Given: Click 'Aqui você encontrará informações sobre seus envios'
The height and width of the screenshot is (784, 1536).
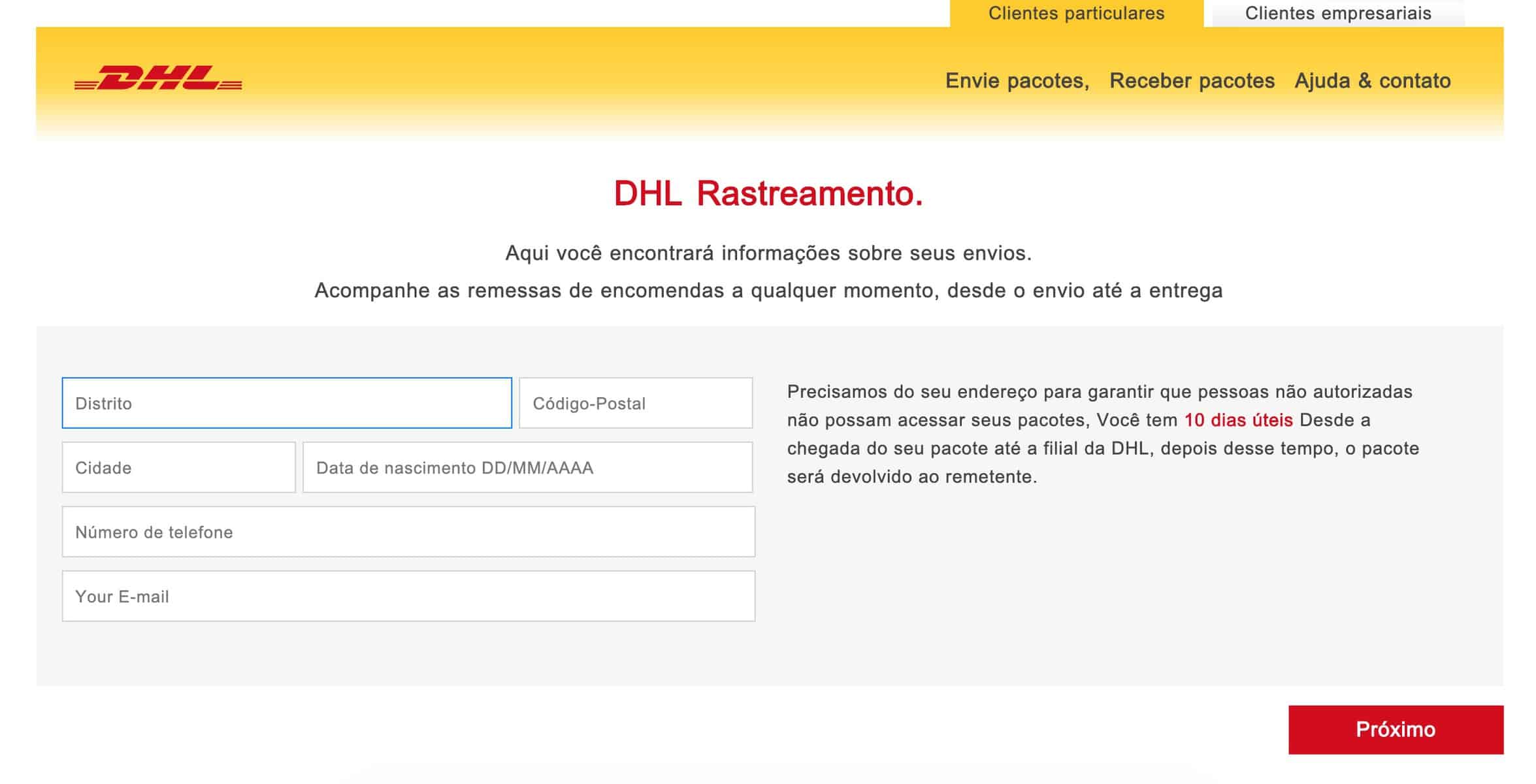Looking at the screenshot, I should click(x=768, y=253).
